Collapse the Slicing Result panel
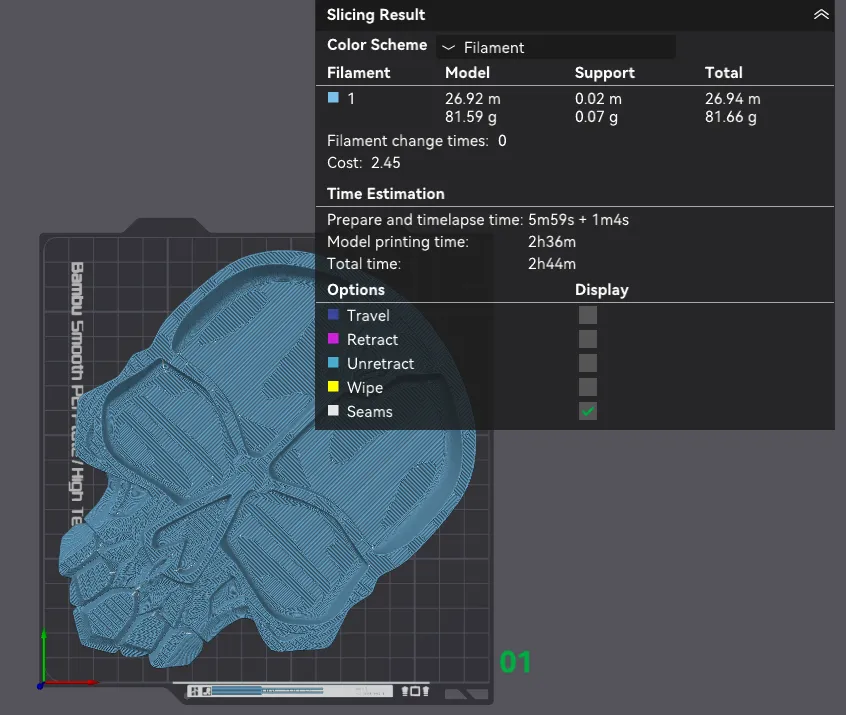846x715 pixels. click(x=821, y=15)
